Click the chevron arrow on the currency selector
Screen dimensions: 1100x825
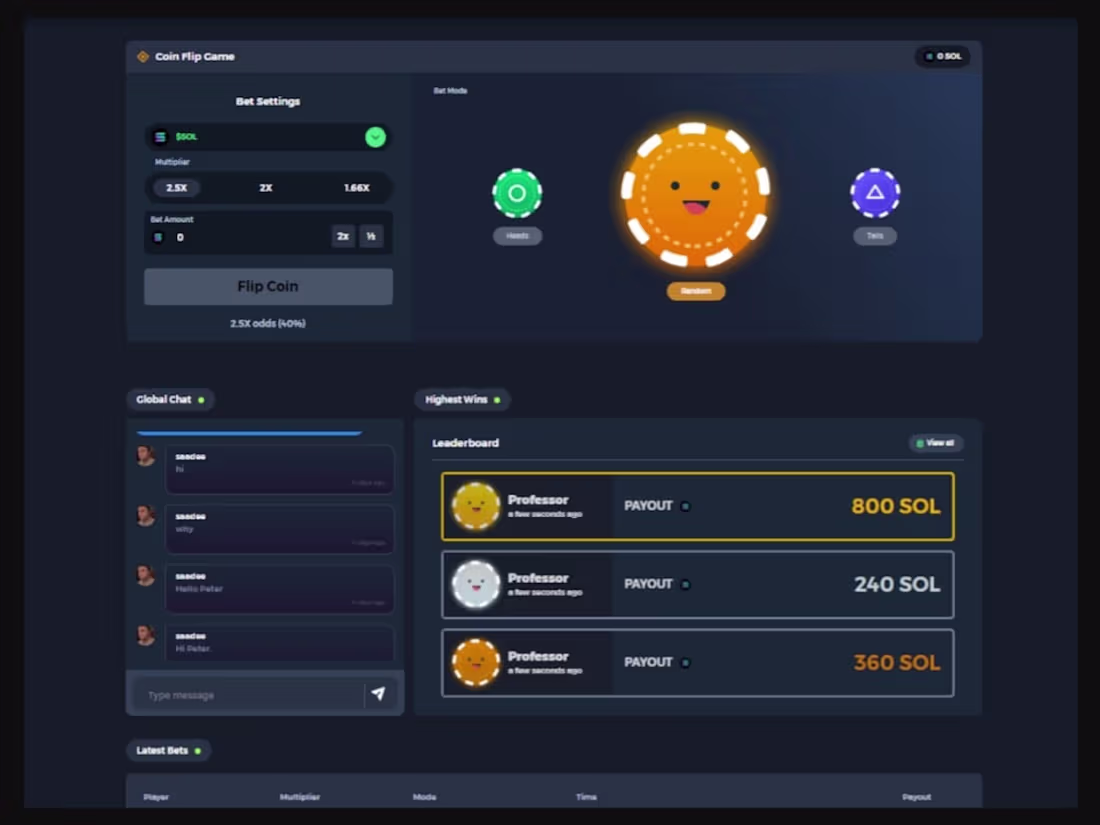(375, 136)
